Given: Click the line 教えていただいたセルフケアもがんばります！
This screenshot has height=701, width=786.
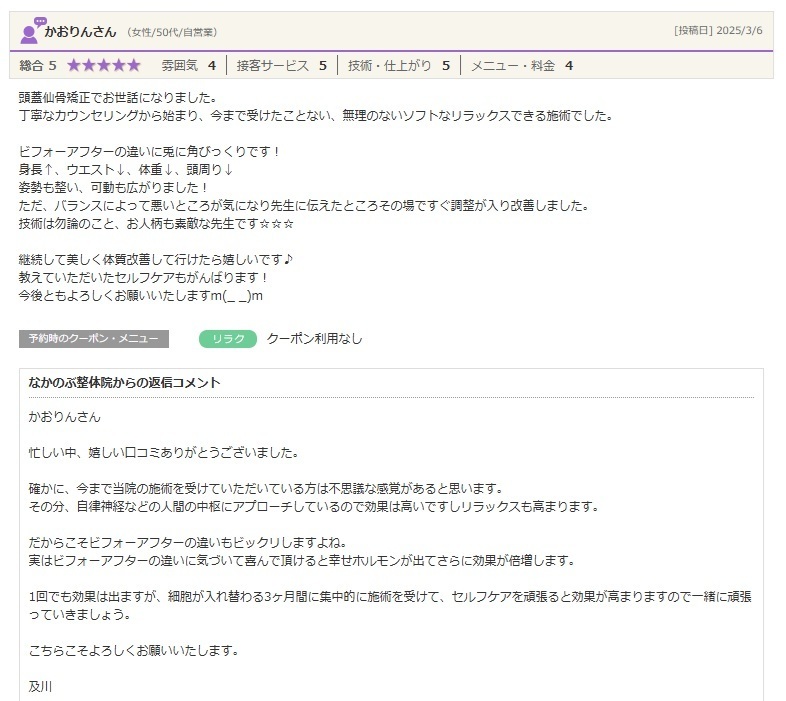Looking at the screenshot, I should [143, 278].
